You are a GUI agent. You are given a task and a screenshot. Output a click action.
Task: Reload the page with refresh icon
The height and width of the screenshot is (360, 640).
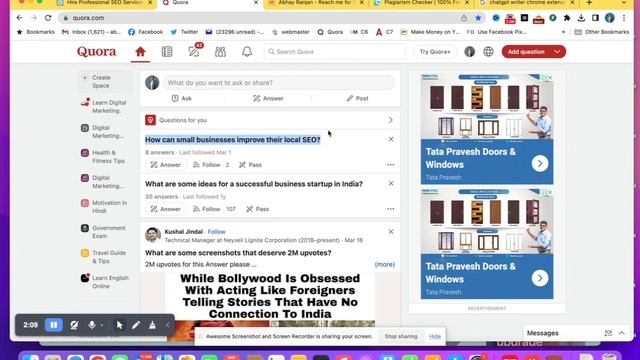pyautogui.click(x=48, y=18)
